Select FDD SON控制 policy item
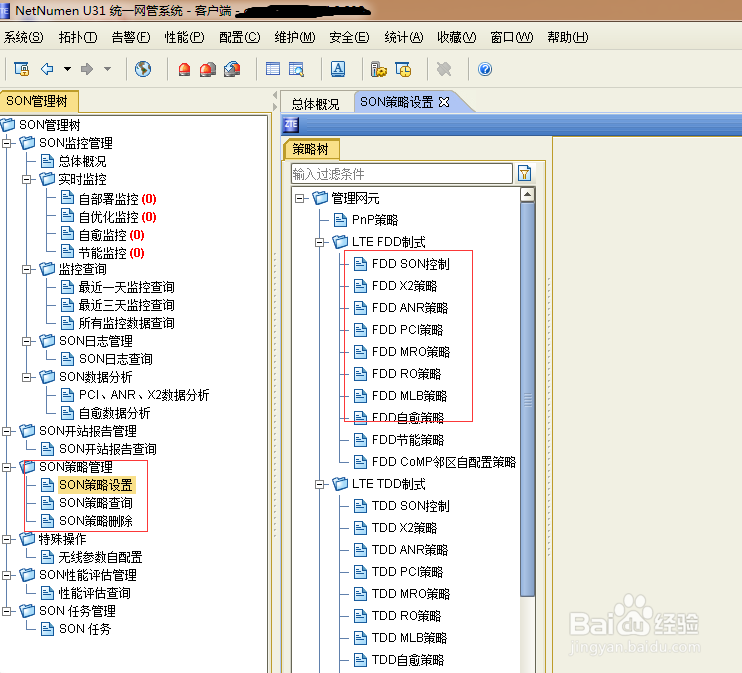742x673 pixels. 402,264
